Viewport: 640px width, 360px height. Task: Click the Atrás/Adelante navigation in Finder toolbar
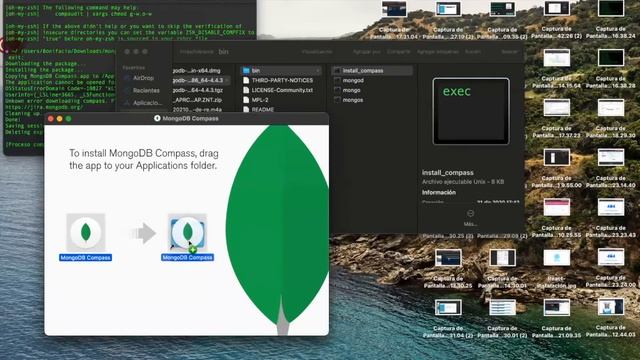pos(197,52)
